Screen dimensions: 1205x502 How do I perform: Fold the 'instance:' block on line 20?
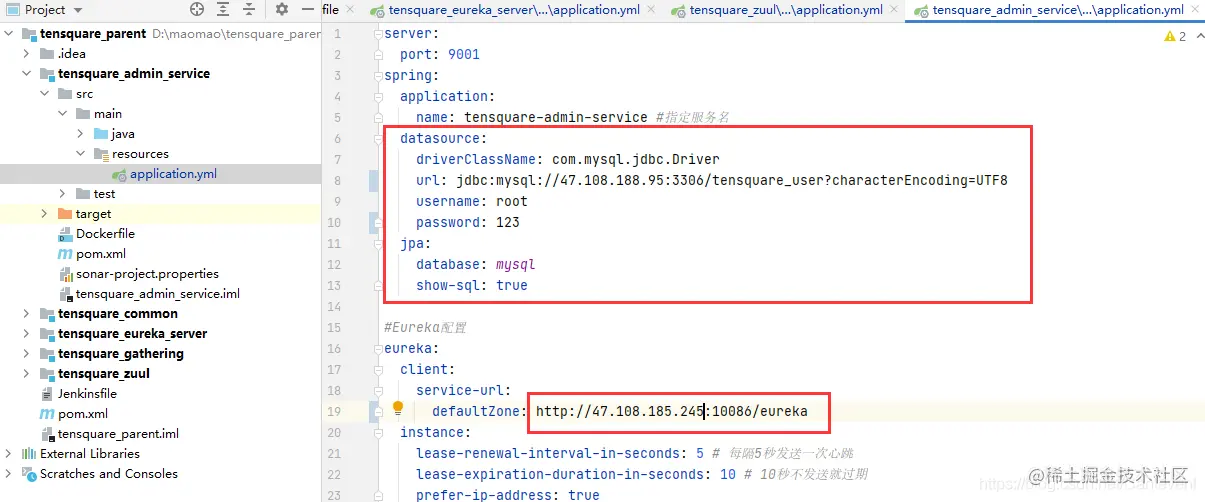pos(376,432)
